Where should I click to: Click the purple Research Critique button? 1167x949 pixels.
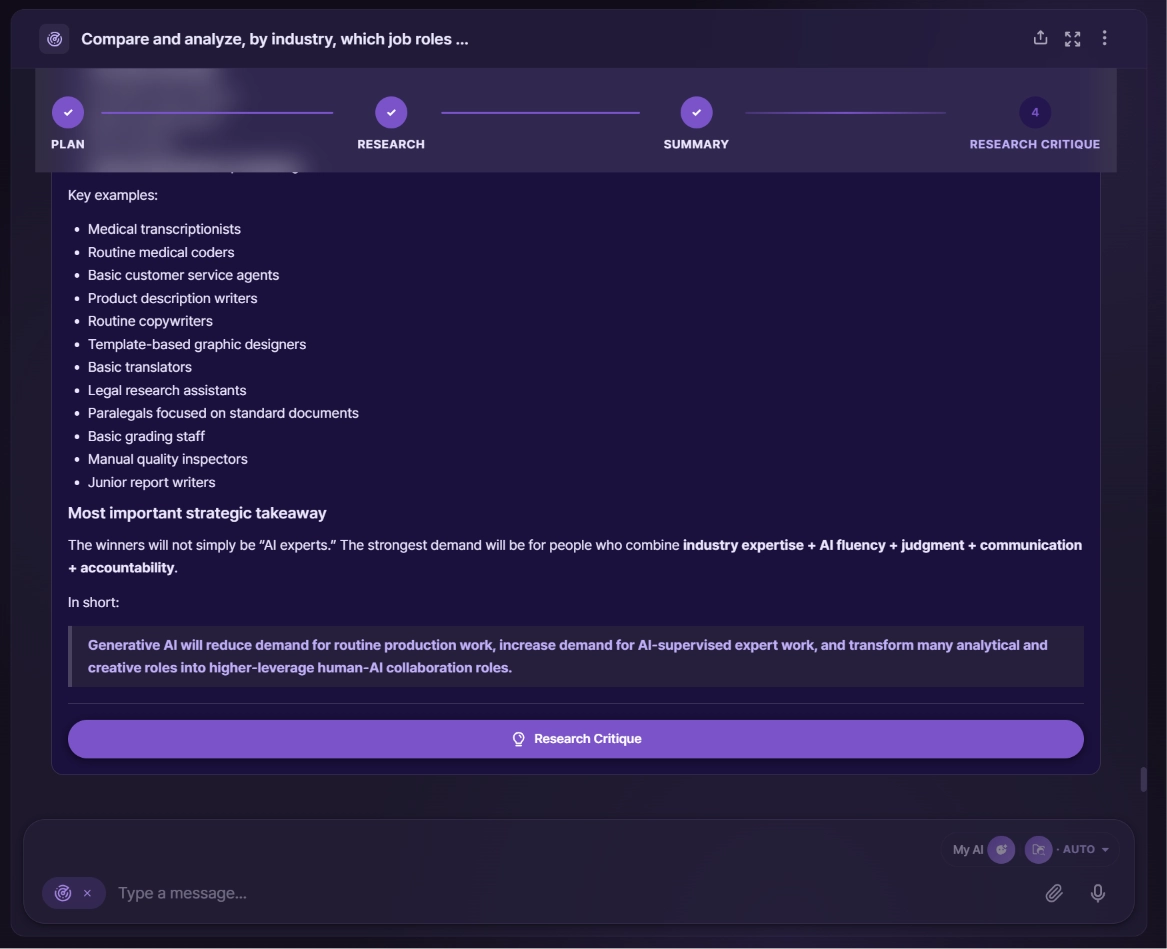575,738
